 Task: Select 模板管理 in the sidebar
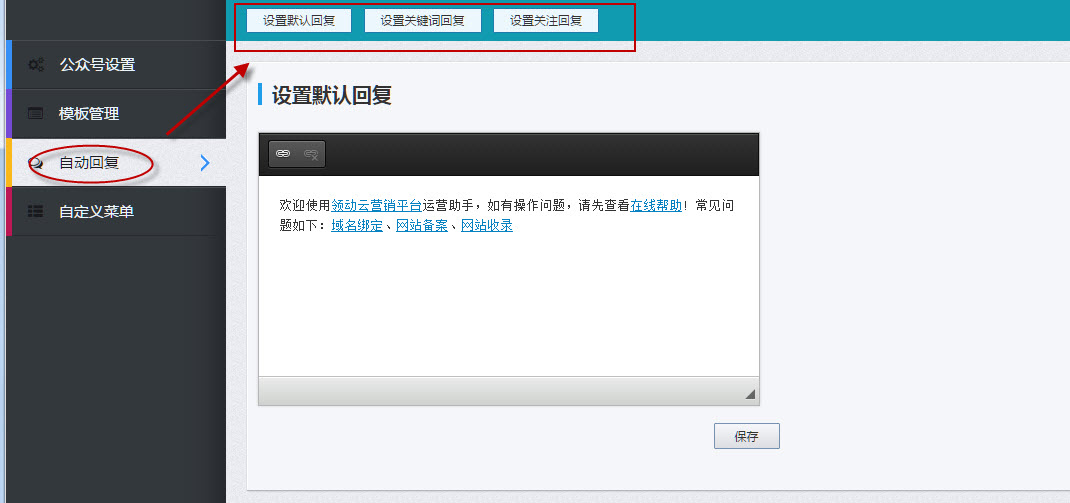[x=88, y=114]
